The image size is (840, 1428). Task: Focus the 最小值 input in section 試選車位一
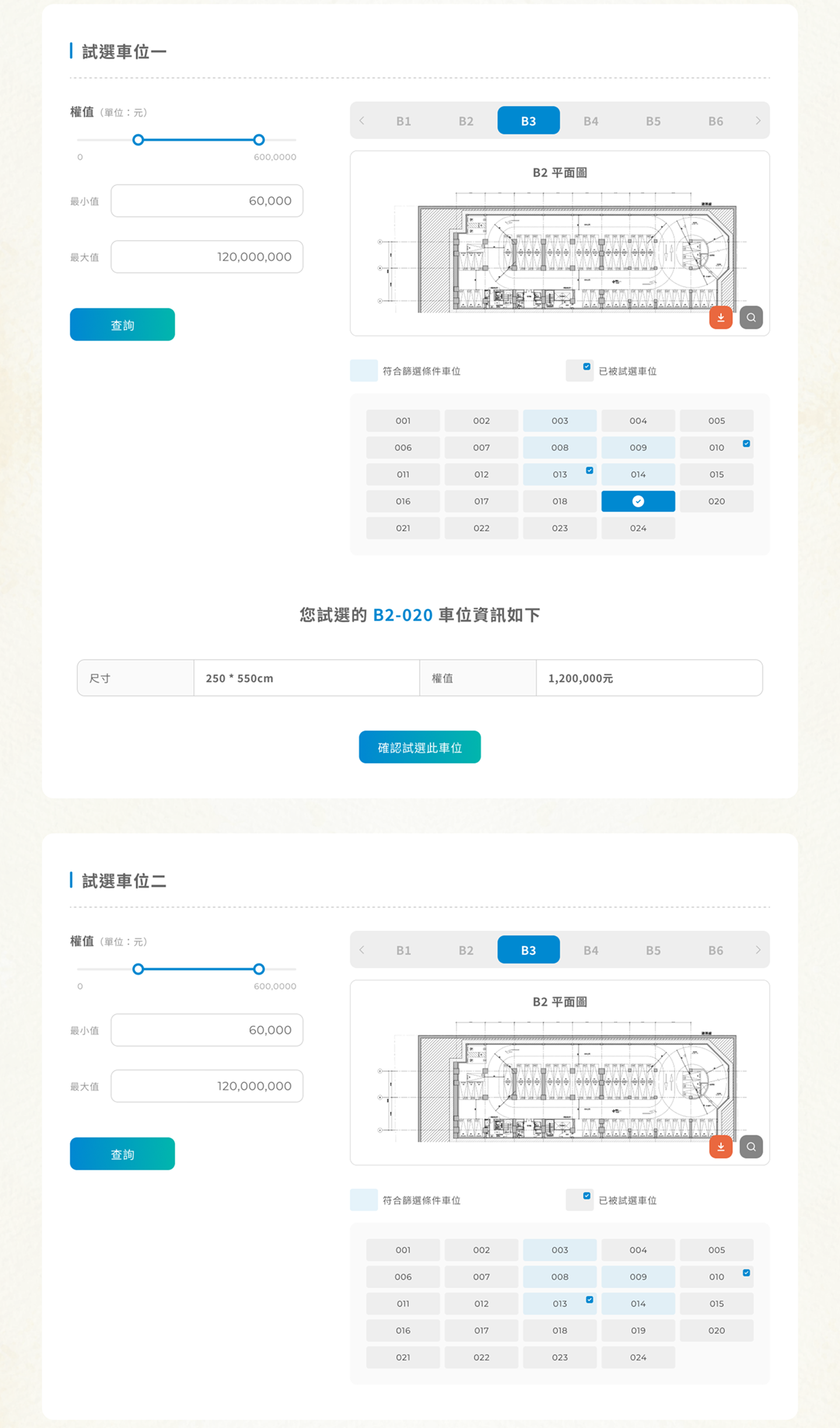click(x=207, y=201)
